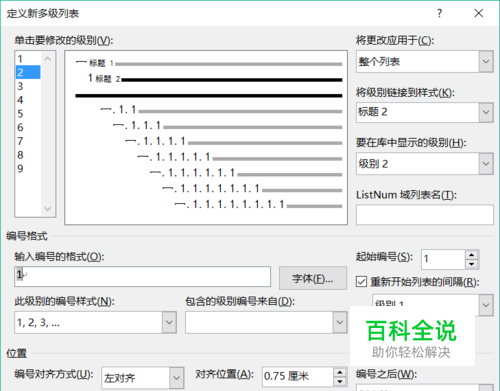Select level 1 in the level list
This screenshot has width=500, height=391.
pos(28,59)
